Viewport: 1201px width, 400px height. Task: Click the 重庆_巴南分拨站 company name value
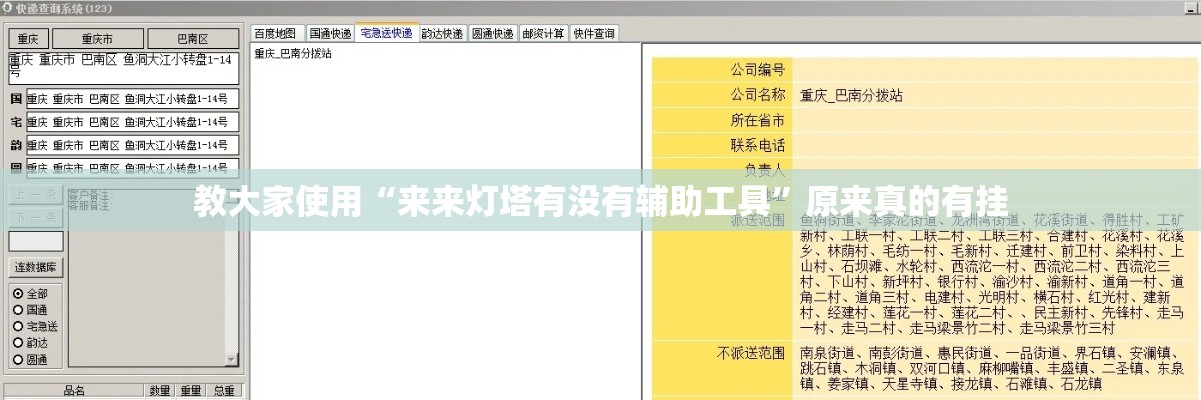pos(851,96)
